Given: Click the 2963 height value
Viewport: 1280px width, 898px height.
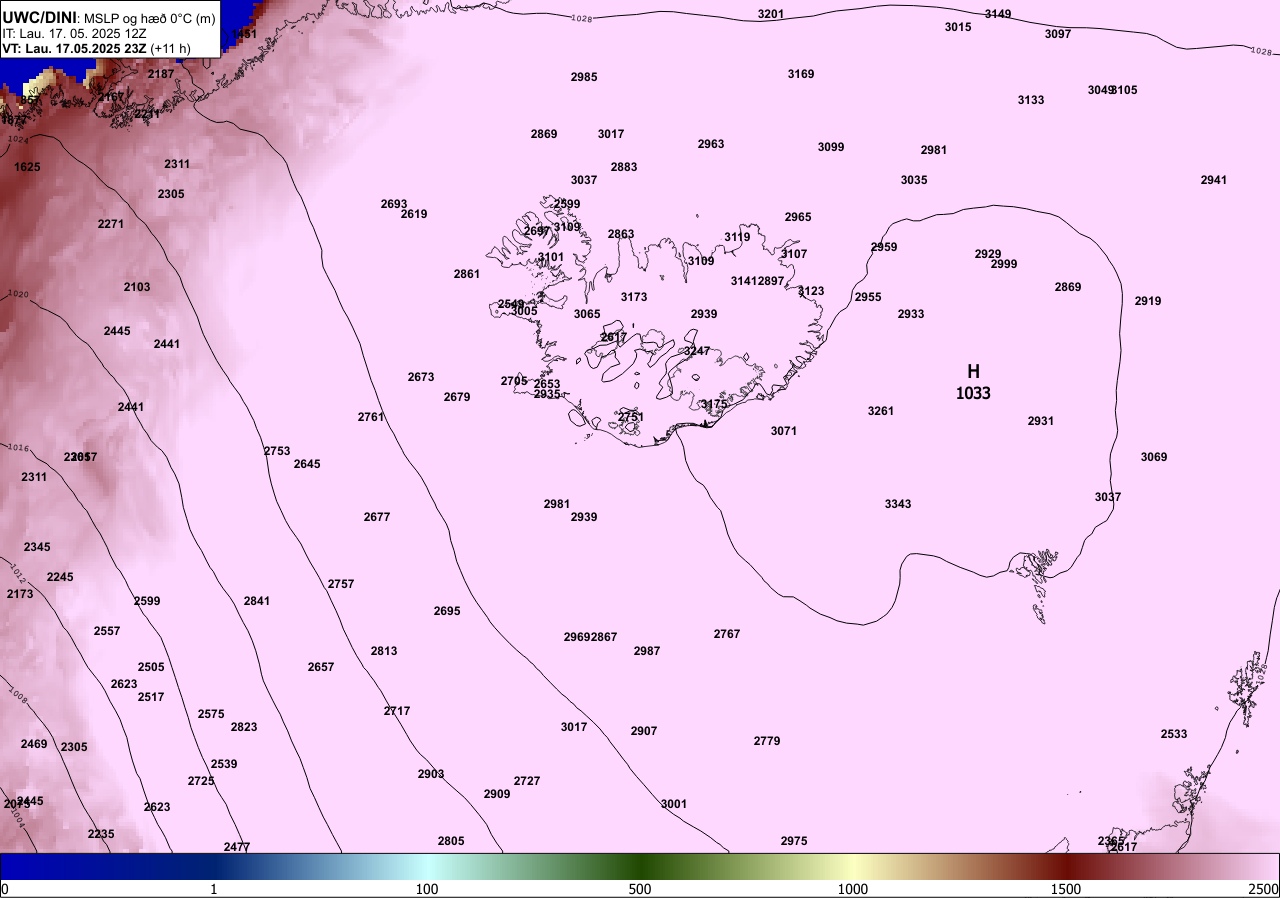Looking at the screenshot, I should pos(711,144).
